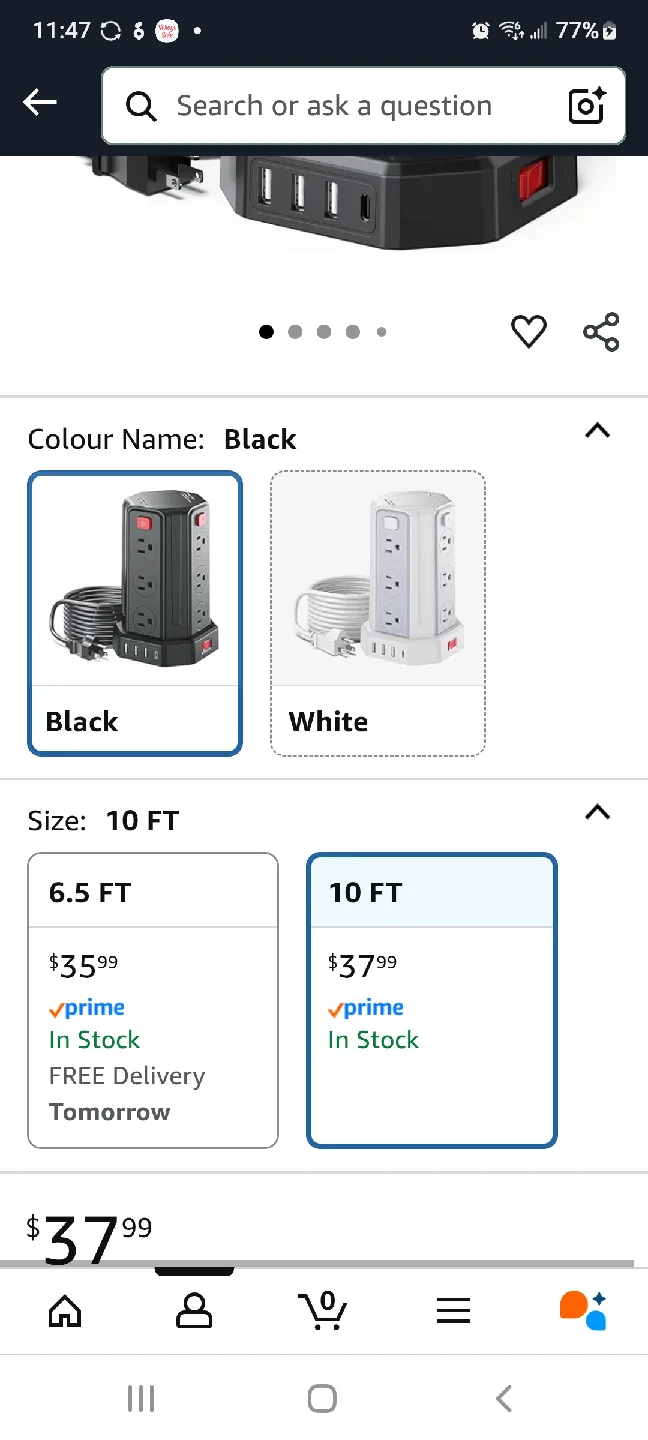
Task: Choose the 6.5 FT size option
Action: (153, 1000)
